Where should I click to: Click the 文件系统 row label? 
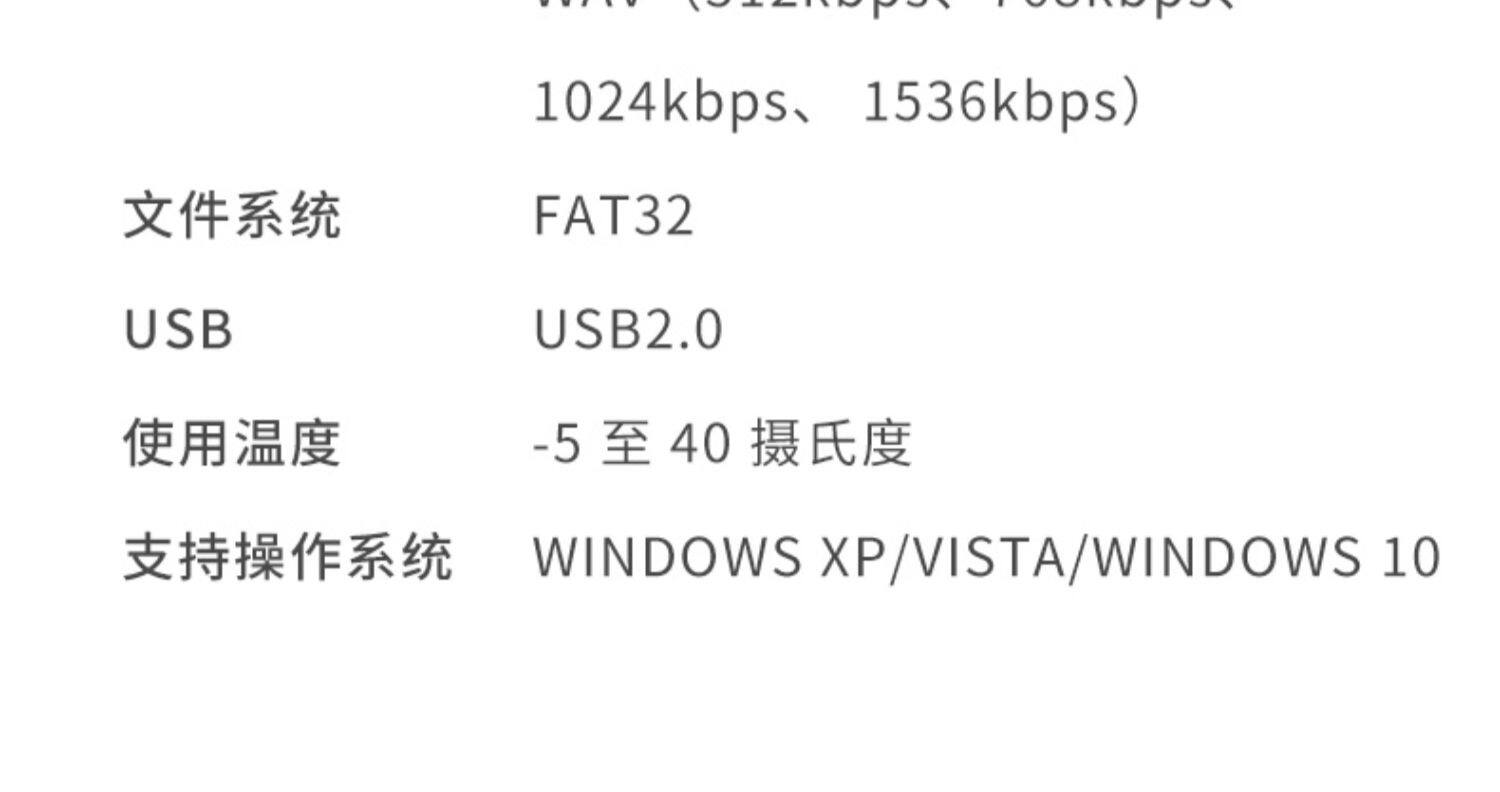[232, 216]
